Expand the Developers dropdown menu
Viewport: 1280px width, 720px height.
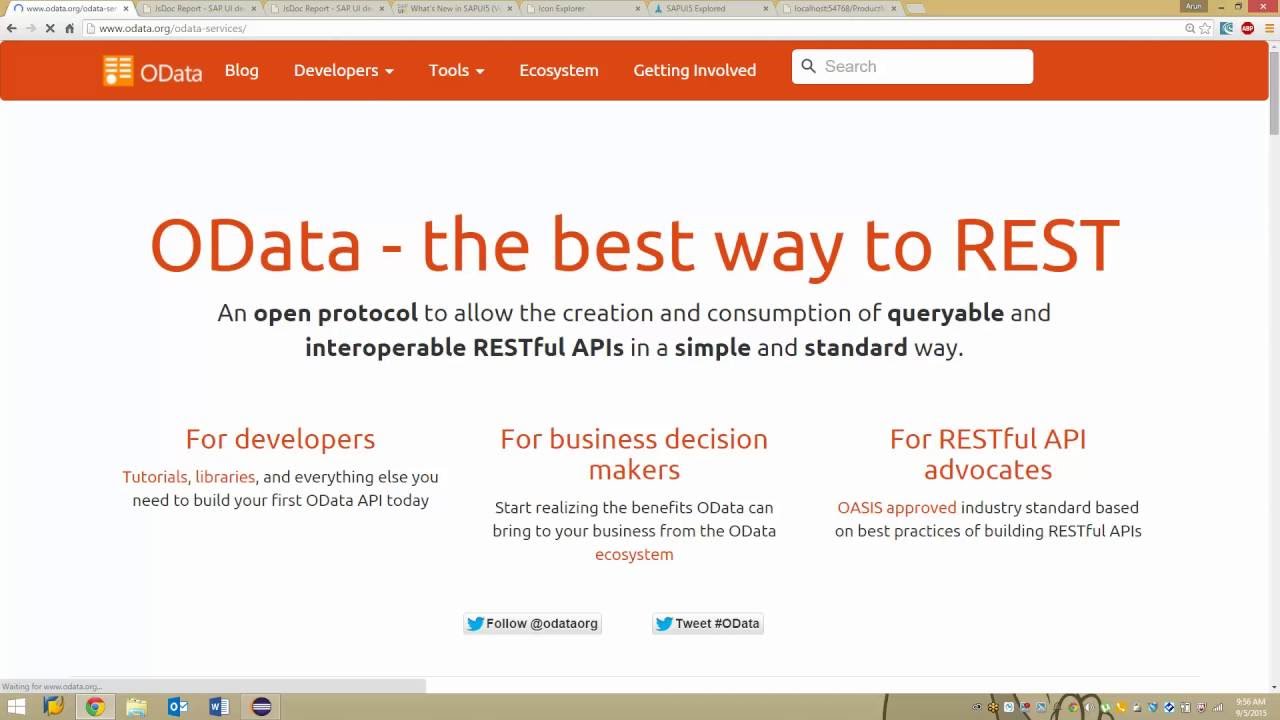click(344, 70)
